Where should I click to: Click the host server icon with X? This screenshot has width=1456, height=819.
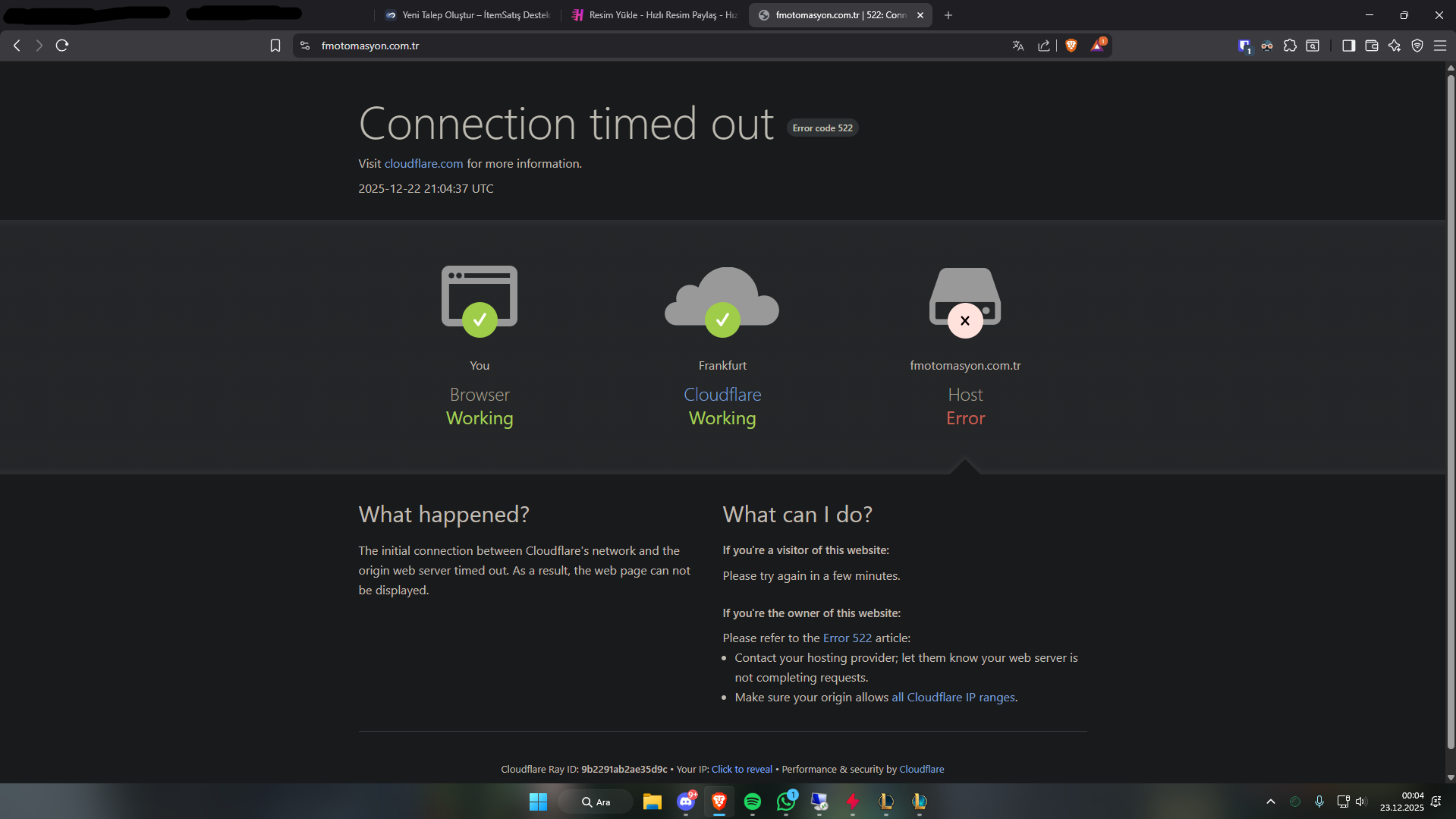[x=965, y=302]
